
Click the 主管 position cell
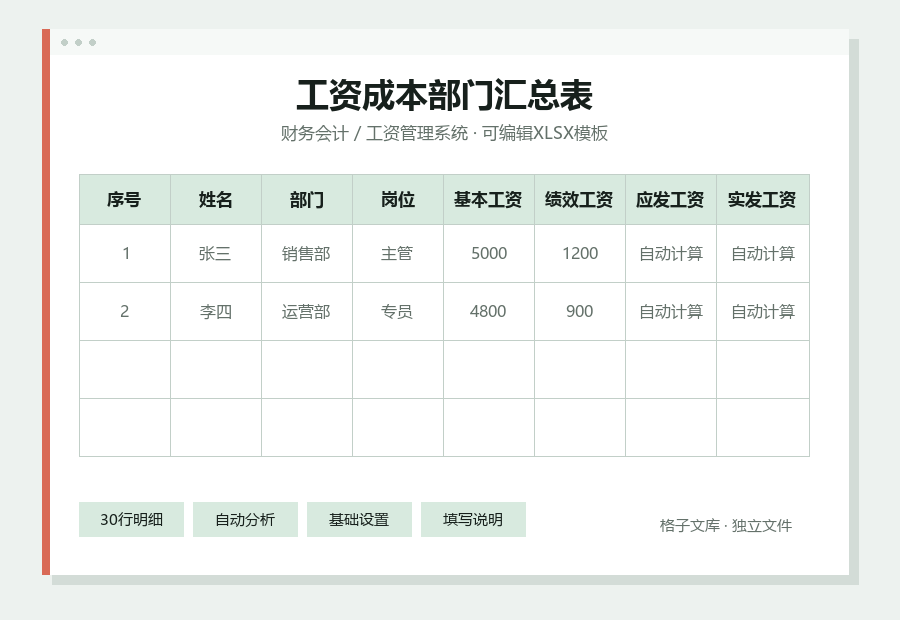tap(398, 254)
